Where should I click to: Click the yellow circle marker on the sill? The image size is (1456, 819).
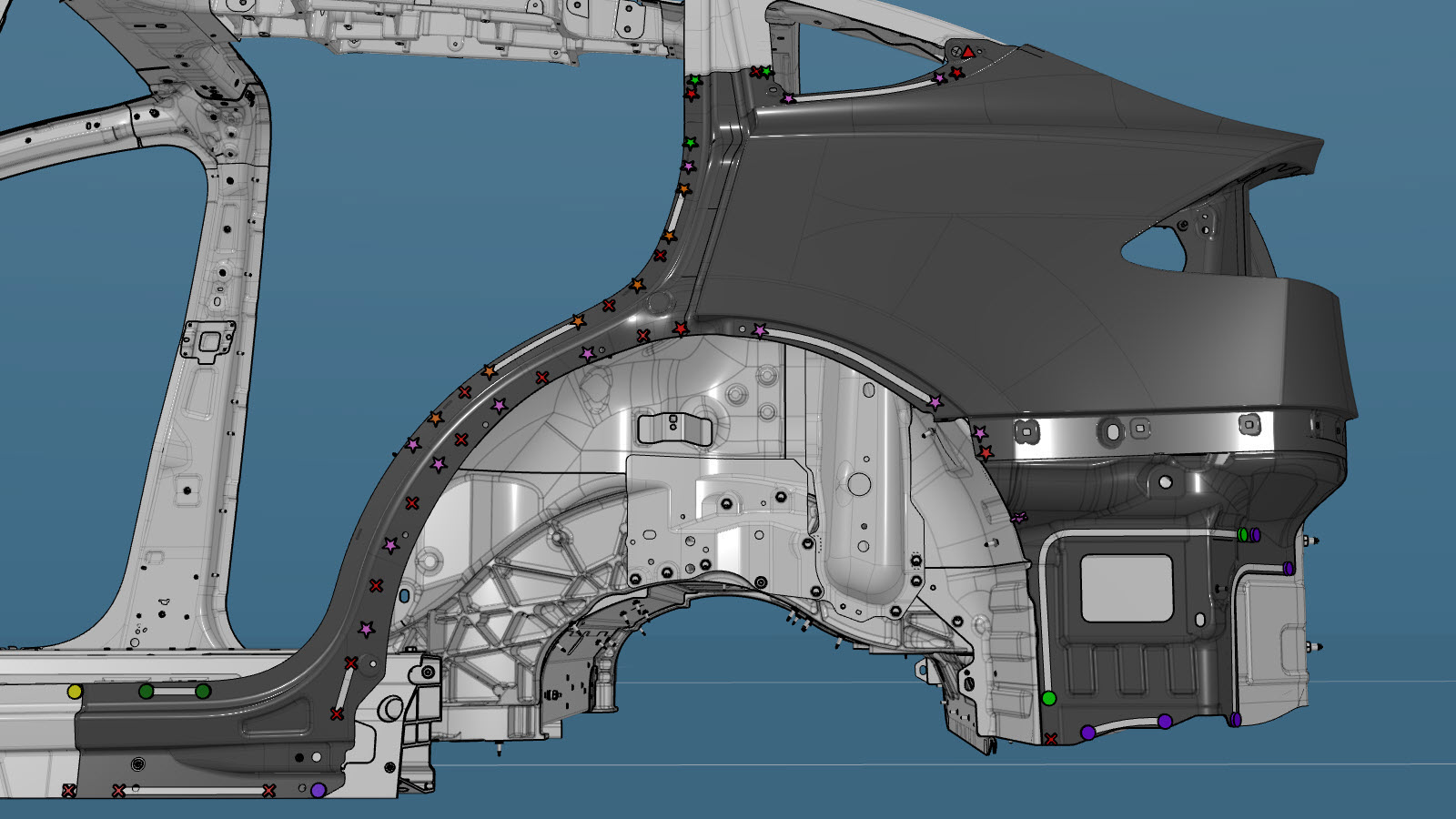point(75,692)
